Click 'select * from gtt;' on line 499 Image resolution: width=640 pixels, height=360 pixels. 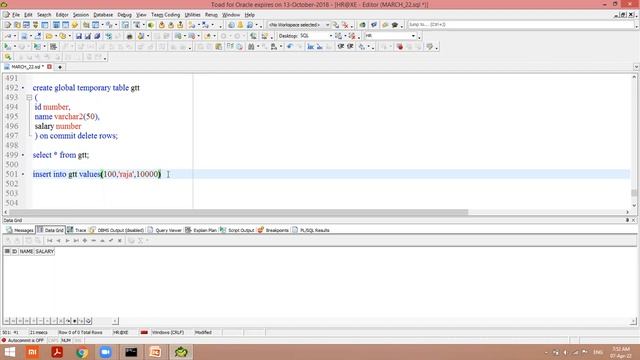(61, 155)
